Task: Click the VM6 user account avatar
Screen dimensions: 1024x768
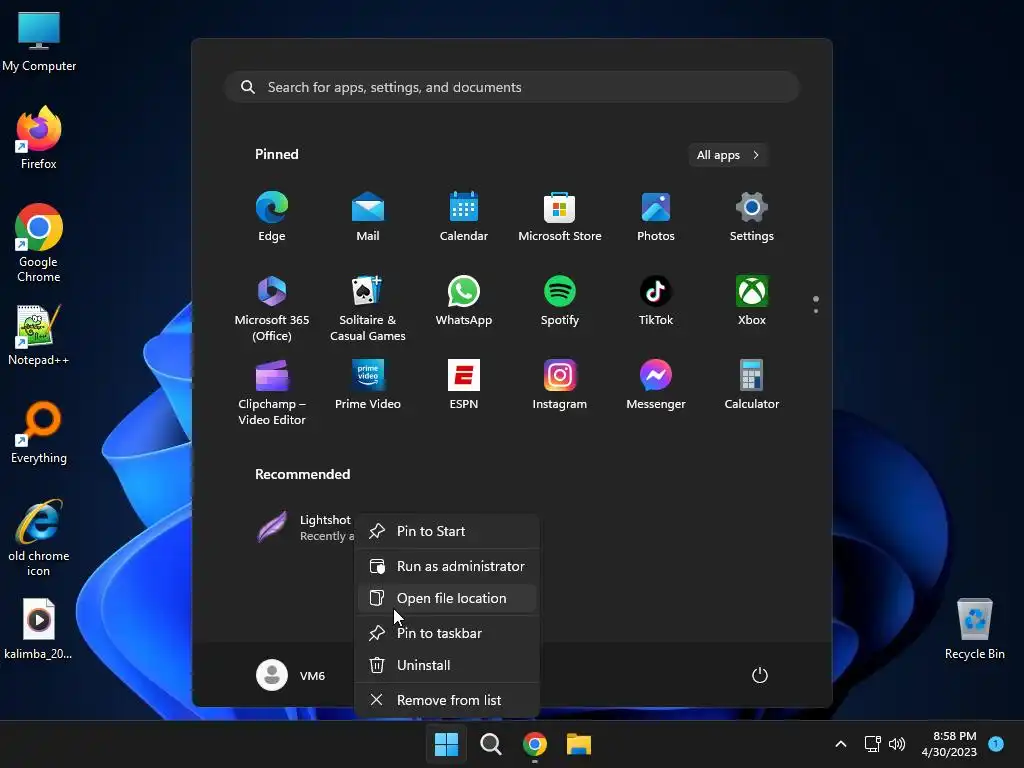Action: (272, 675)
